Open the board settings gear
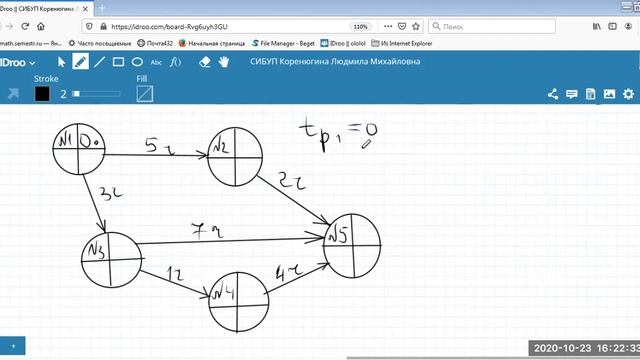The image size is (640, 360). [629, 94]
